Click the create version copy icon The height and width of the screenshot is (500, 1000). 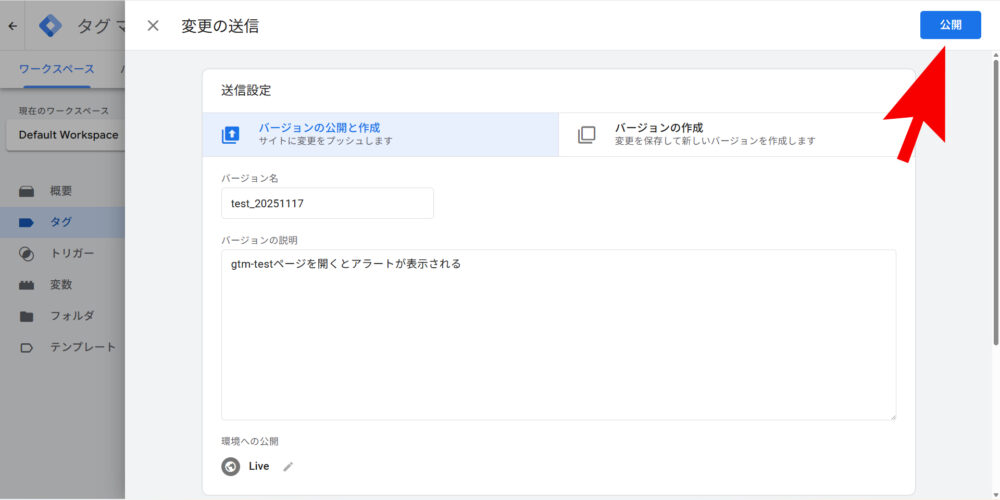(x=587, y=135)
